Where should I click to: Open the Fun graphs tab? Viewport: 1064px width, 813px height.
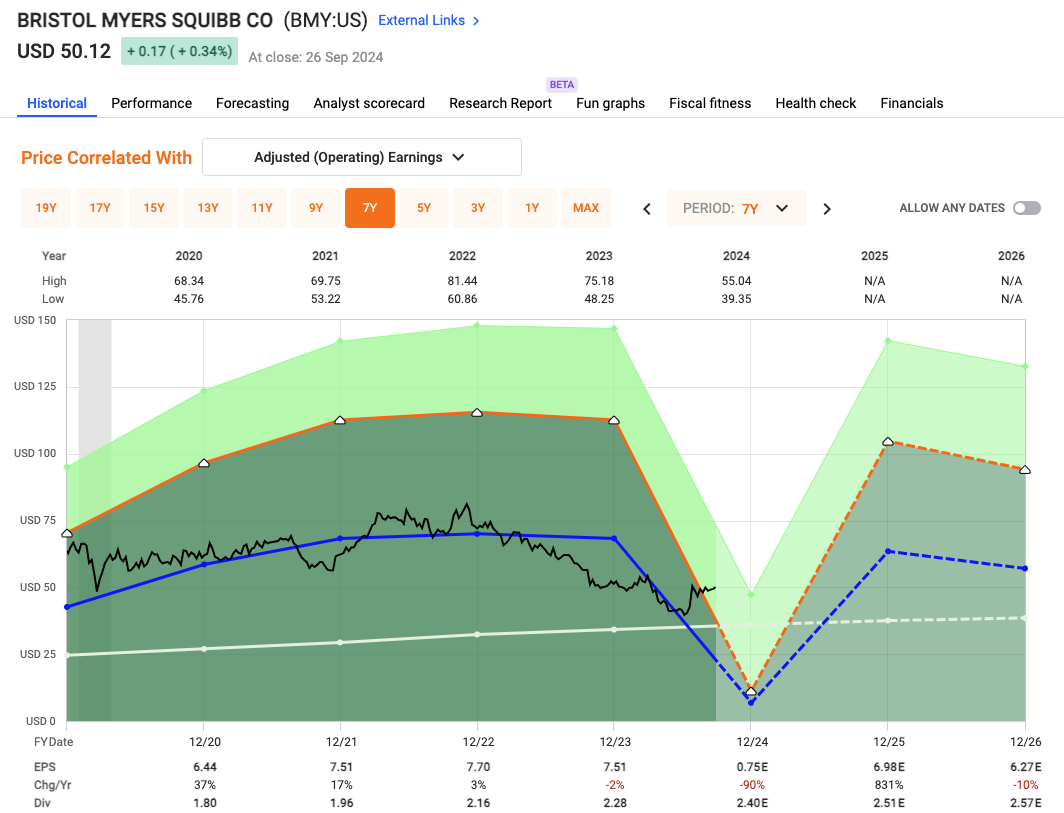[610, 103]
